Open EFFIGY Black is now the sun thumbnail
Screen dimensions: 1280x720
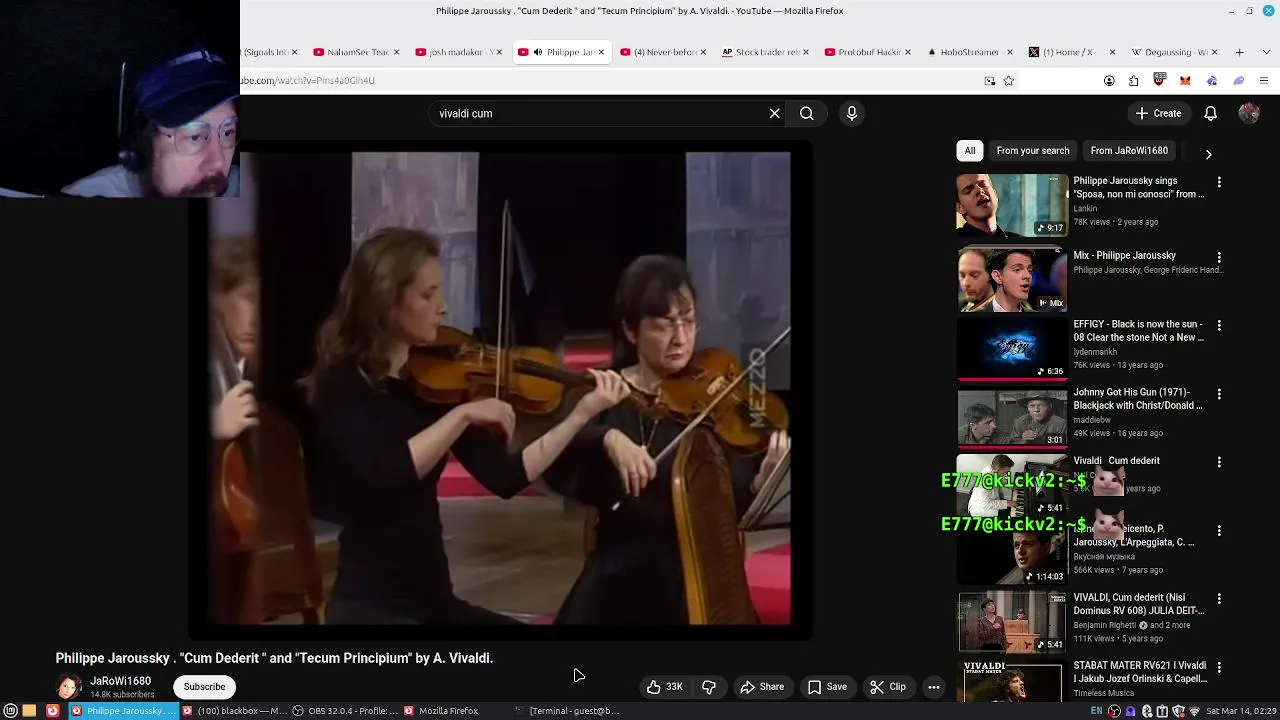(x=1012, y=349)
